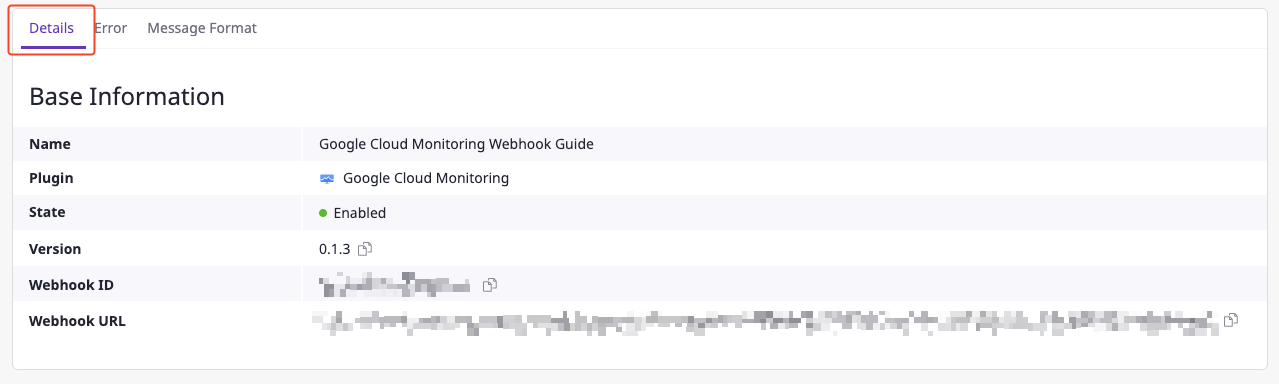The height and width of the screenshot is (384, 1279).
Task: Click the green Enabled status dot
Action: pyautogui.click(x=323, y=213)
